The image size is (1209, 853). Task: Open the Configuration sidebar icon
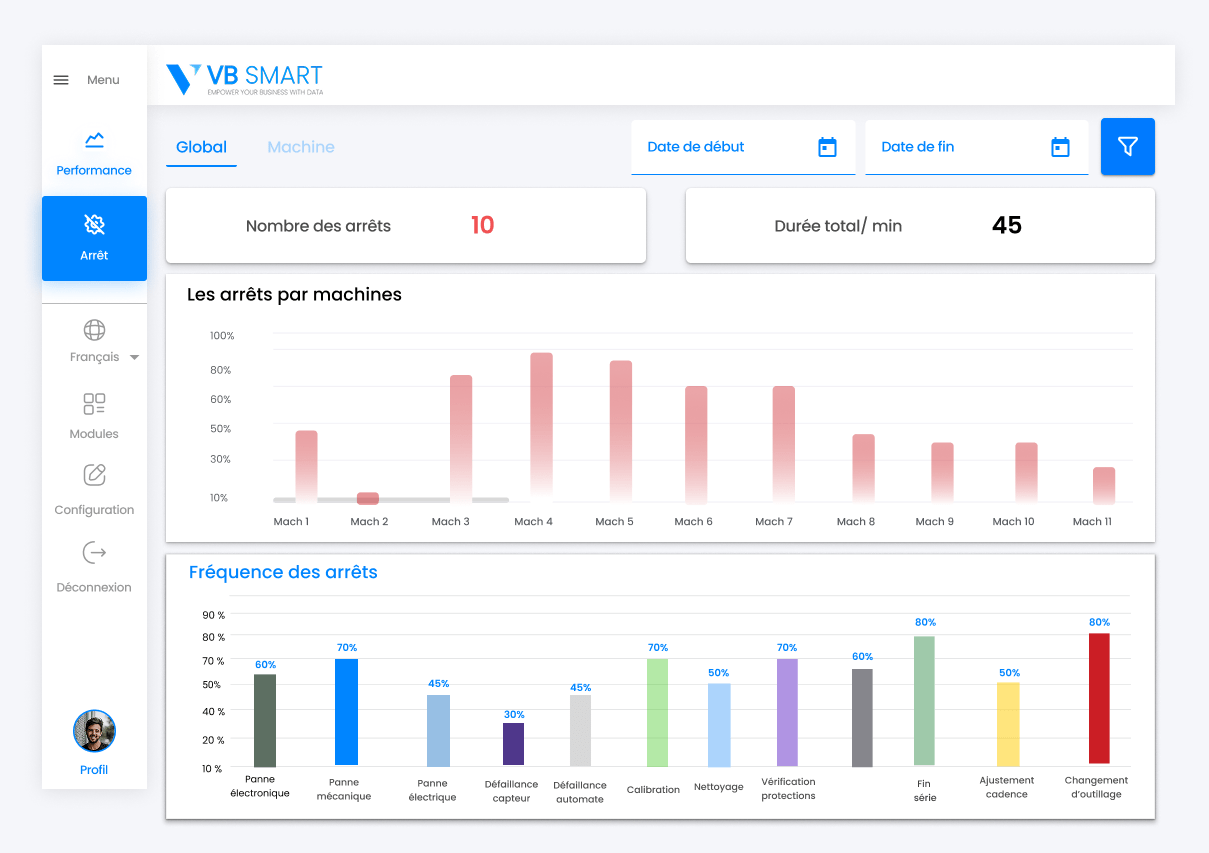pyautogui.click(x=94, y=476)
